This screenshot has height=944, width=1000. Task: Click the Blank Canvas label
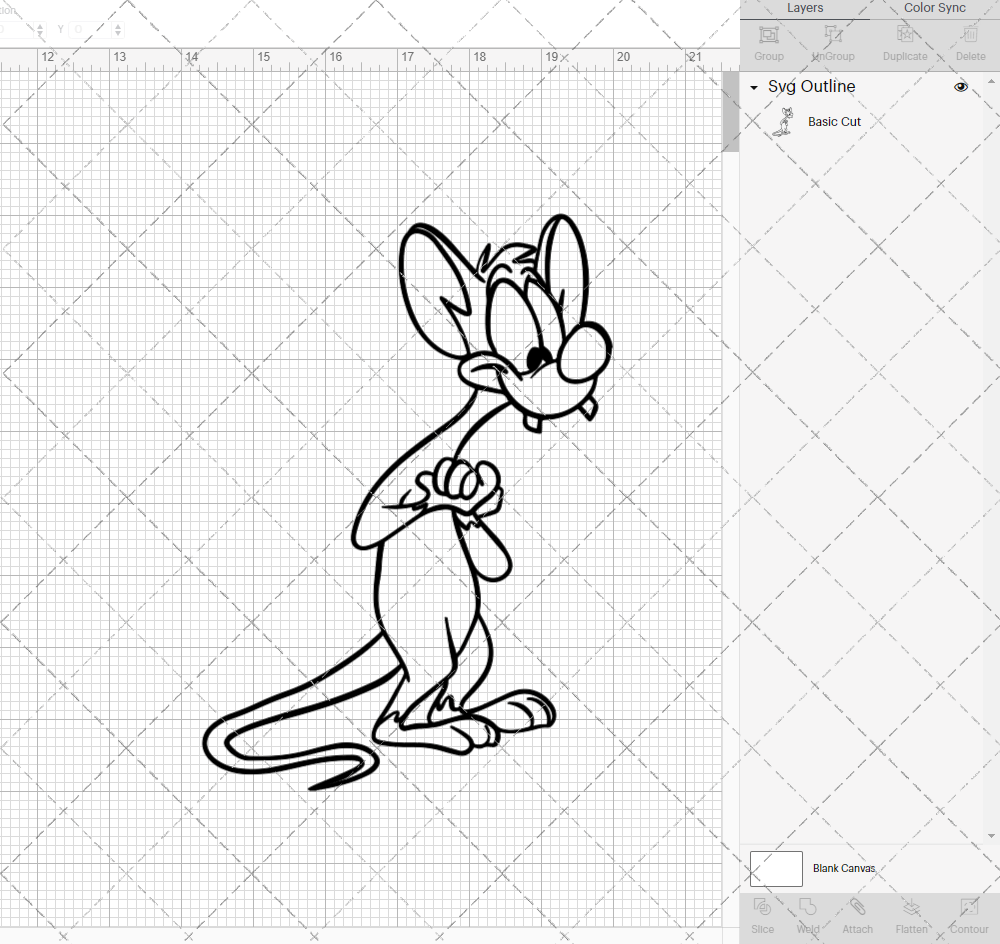click(x=843, y=868)
